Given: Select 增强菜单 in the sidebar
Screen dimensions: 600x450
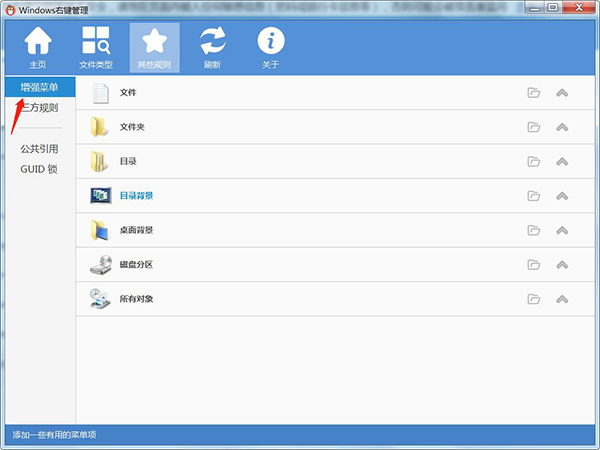Looking at the screenshot, I should tap(40, 87).
